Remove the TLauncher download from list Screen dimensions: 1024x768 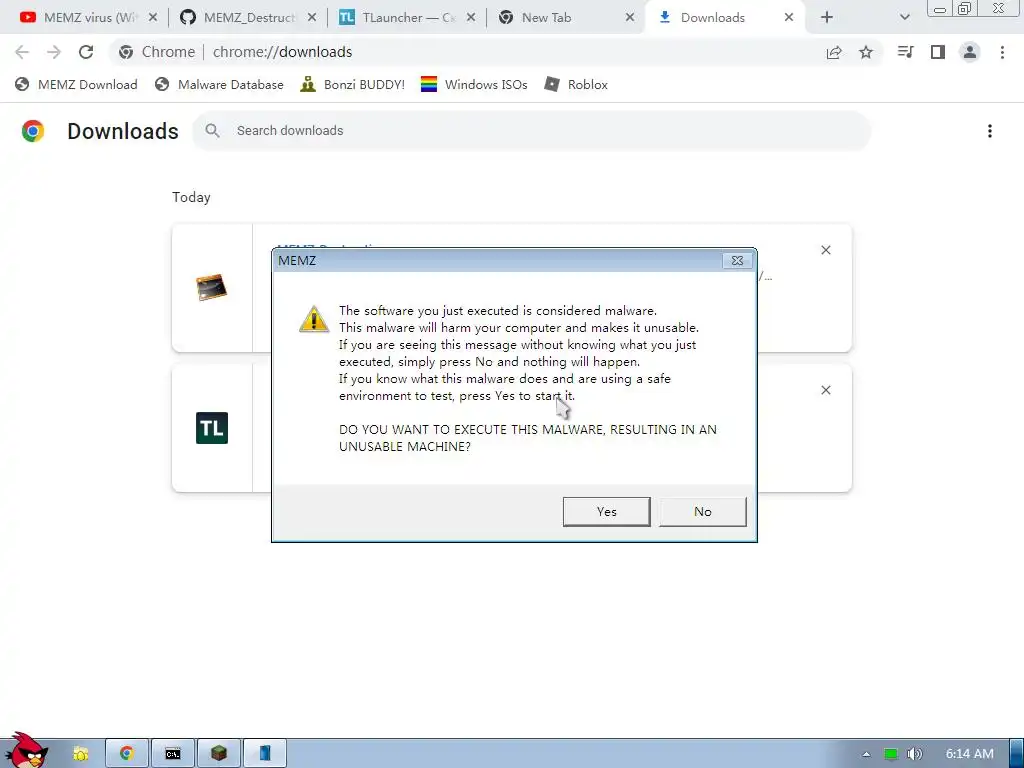pyautogui.click(x=826, y=390)
